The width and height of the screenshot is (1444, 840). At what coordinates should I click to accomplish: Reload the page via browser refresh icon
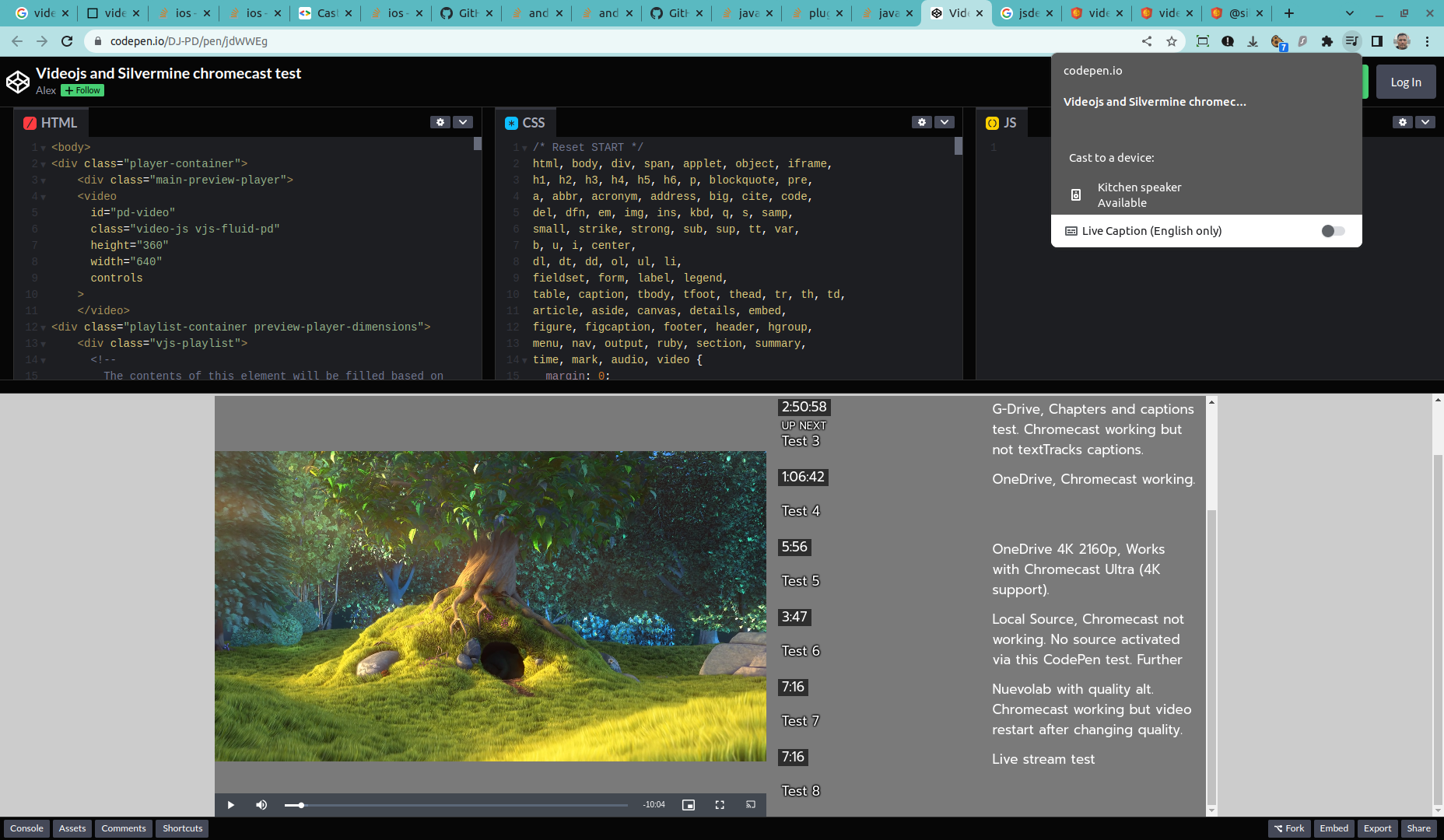(67, 41)
